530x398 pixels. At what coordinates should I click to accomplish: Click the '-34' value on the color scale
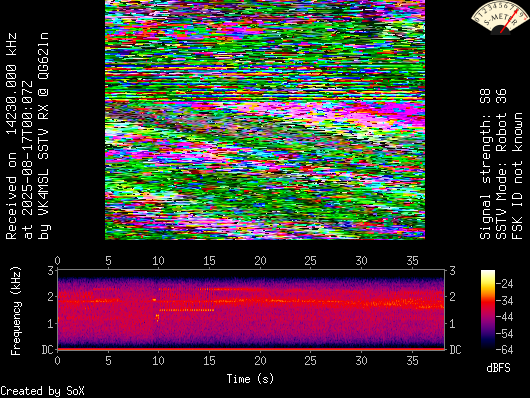click(504, 300)
